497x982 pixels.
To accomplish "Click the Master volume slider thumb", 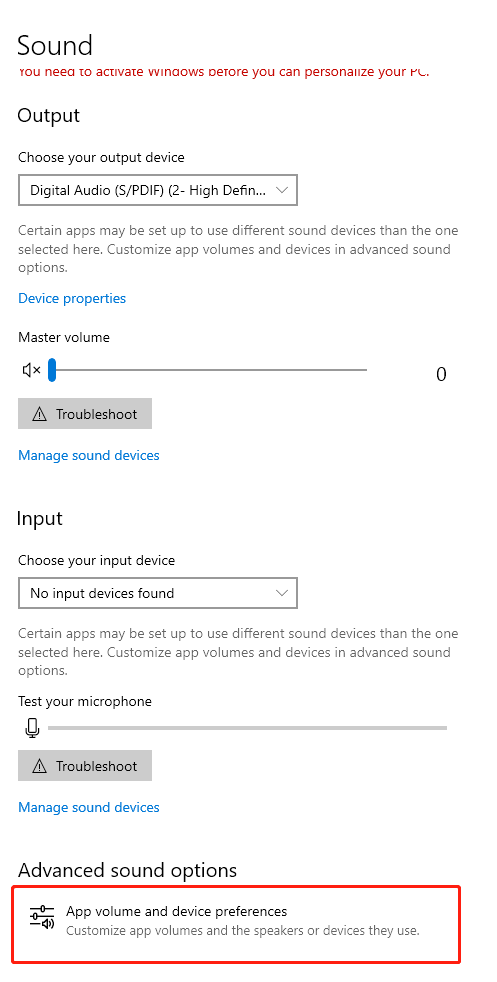I will 52,370.
